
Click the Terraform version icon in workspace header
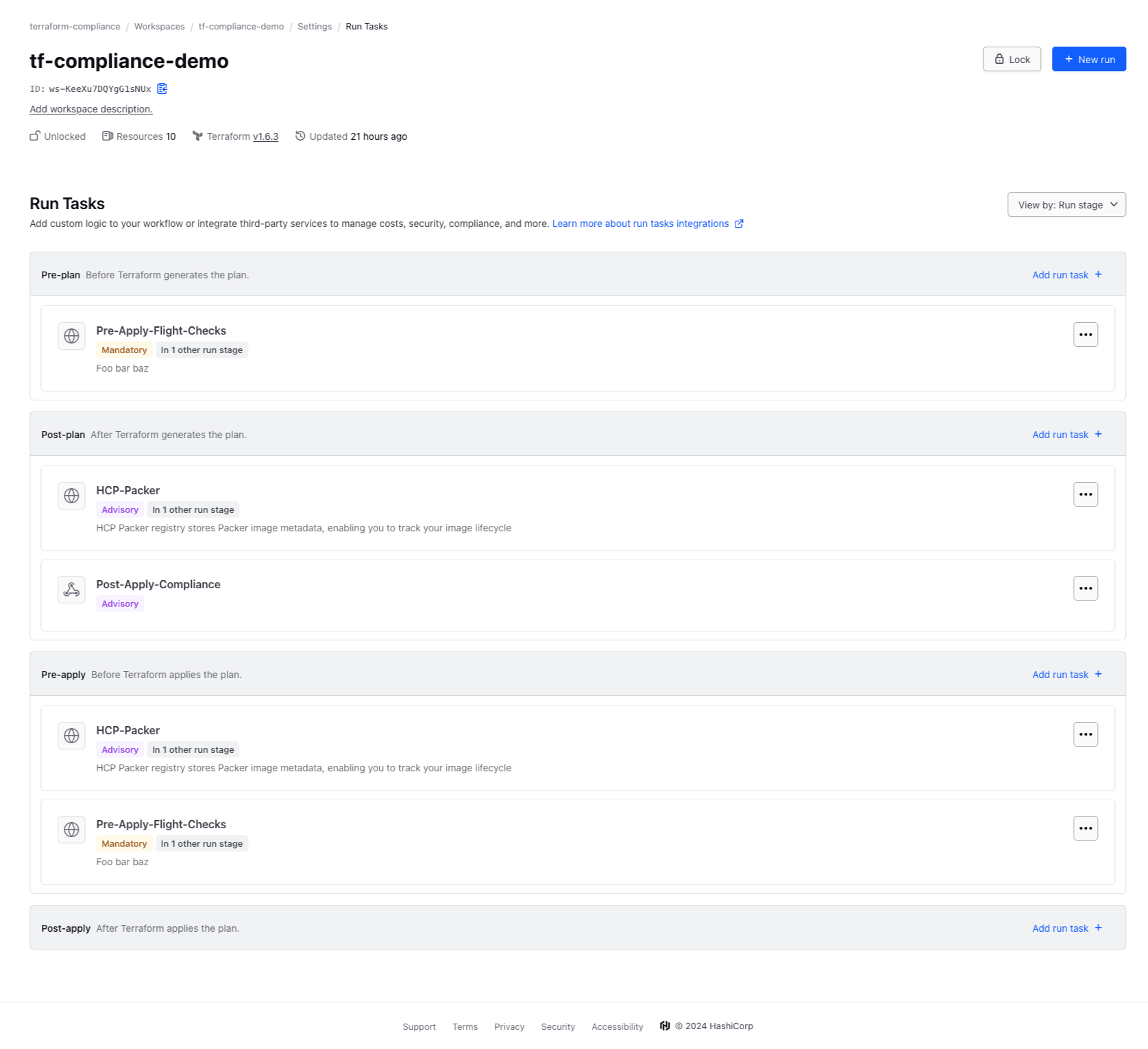click(x=197, y=136)
